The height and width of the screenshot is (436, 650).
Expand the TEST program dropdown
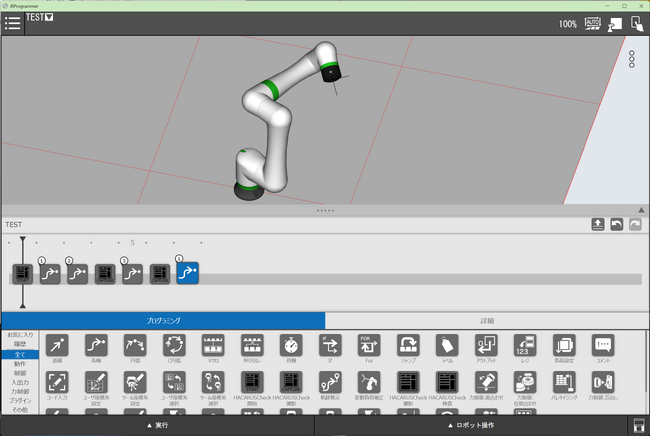pos(49,17)
